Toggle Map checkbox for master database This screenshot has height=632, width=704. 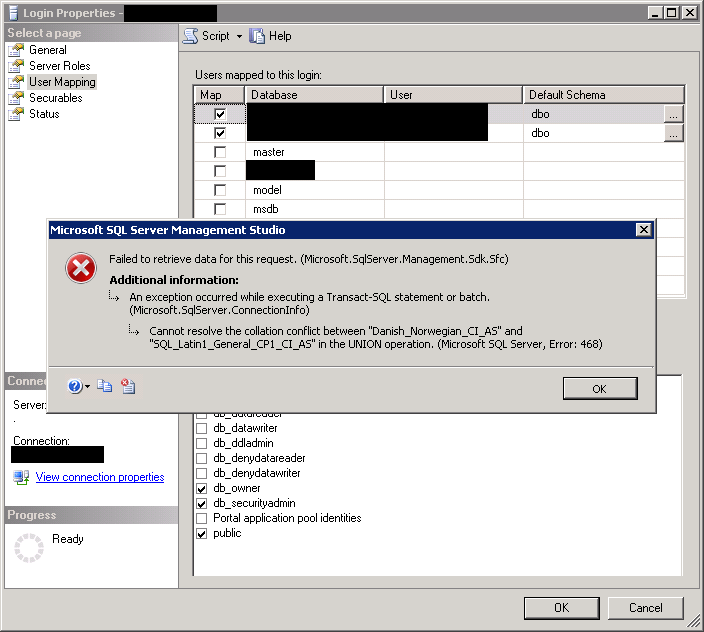(220, 152)
